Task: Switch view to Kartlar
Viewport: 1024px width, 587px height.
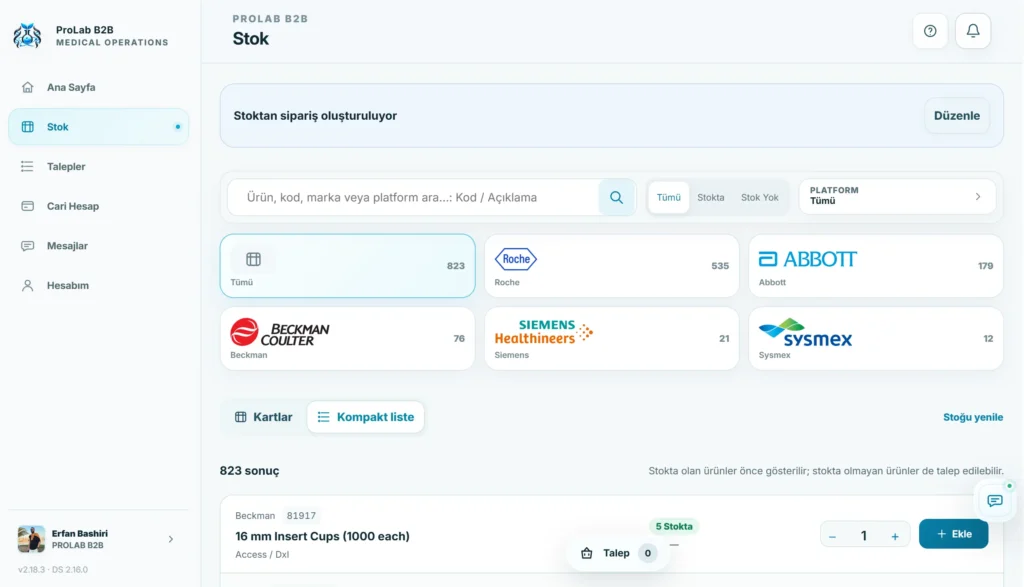Action: click(x=264, y=417)
